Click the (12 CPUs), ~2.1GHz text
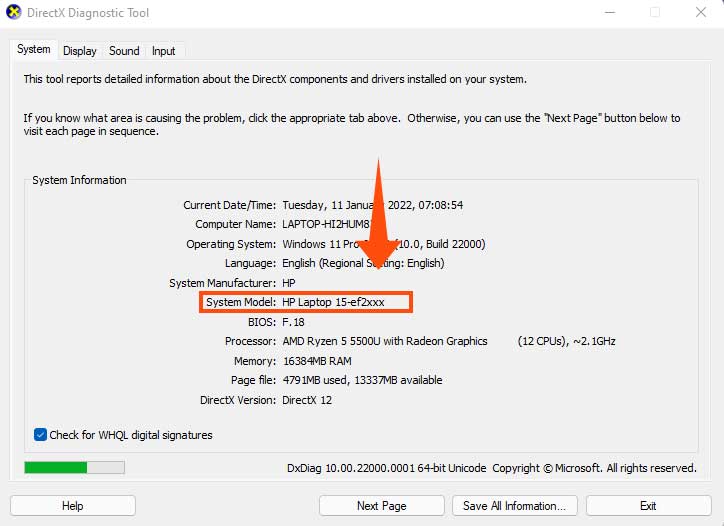The image size is (724, 526). coord(566,341)
